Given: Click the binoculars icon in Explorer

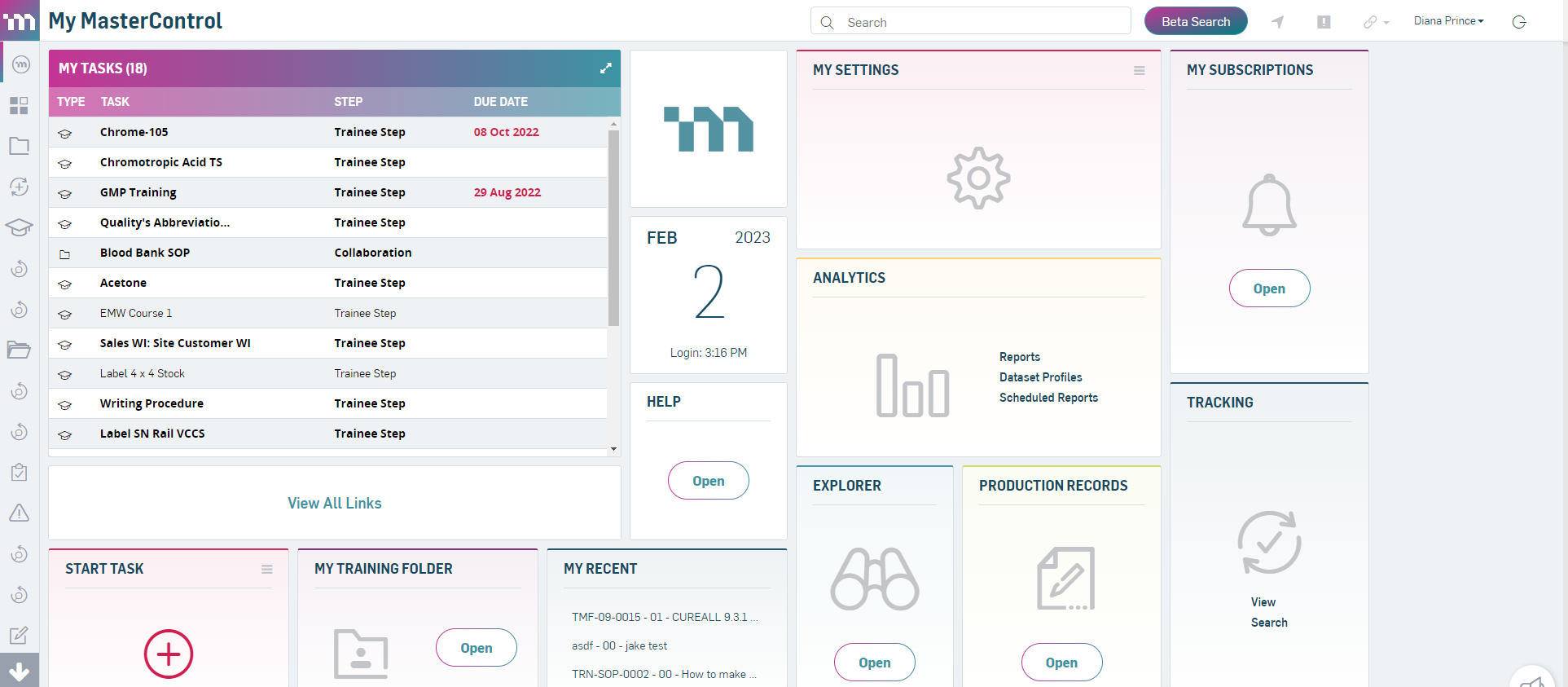Looking at the screenshot, I should tap(875, 579).
